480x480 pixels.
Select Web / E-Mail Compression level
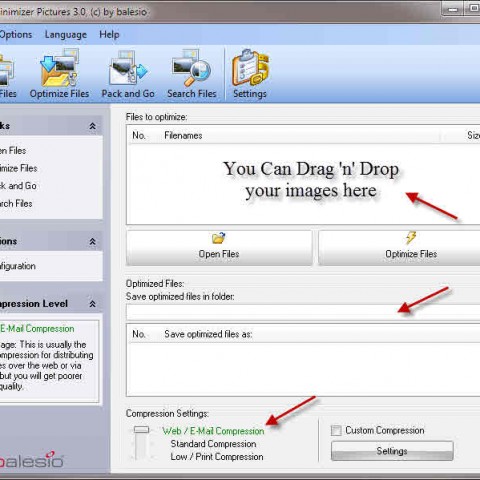213,431
